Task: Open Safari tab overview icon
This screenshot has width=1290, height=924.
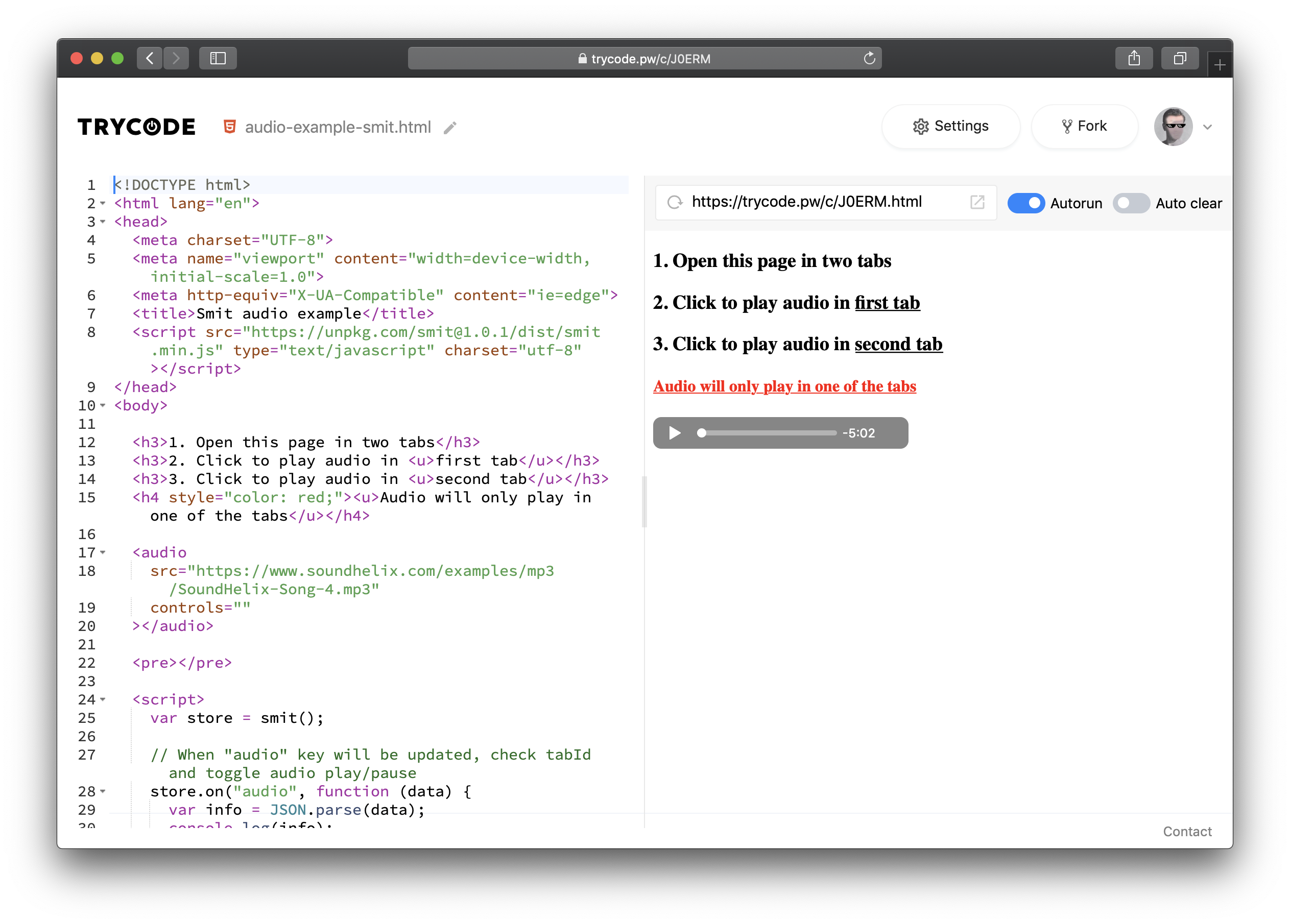Action: pyautogui.click(x=1180, y=57)
